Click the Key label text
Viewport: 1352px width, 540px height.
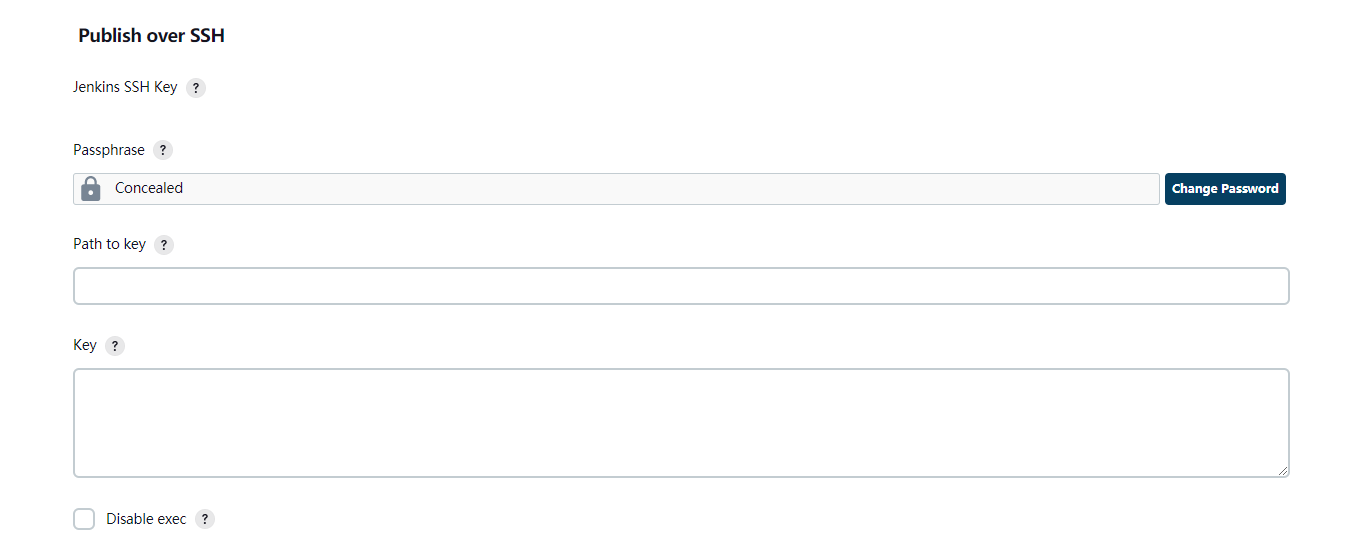coord(85,345)
